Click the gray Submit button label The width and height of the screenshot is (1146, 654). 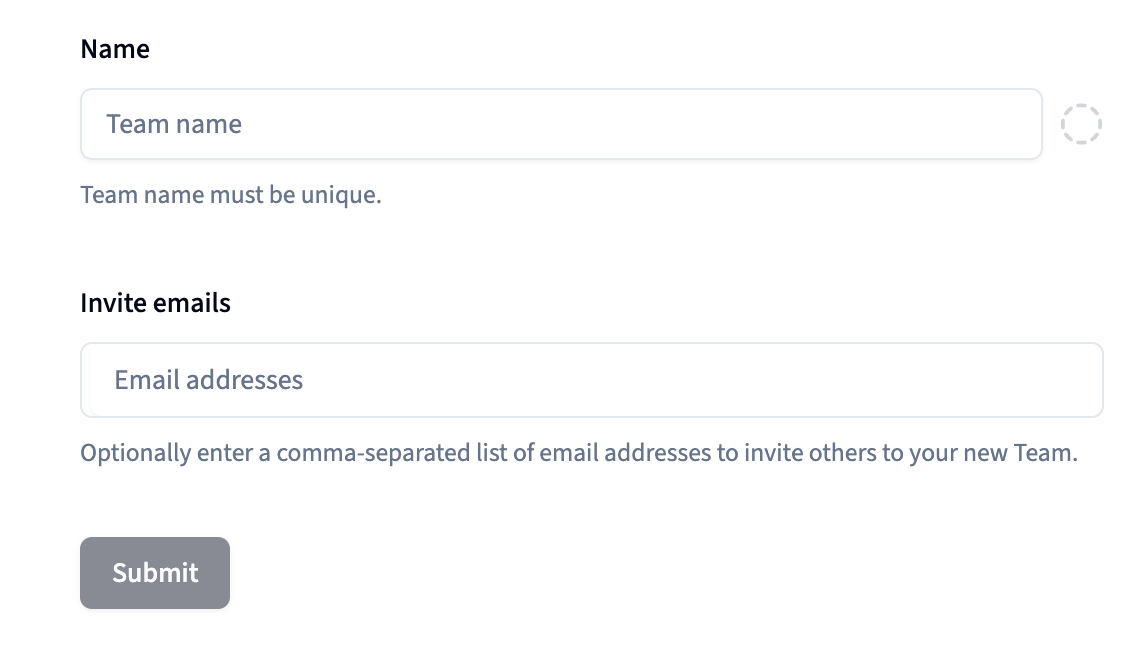click(x=155, y=573)
